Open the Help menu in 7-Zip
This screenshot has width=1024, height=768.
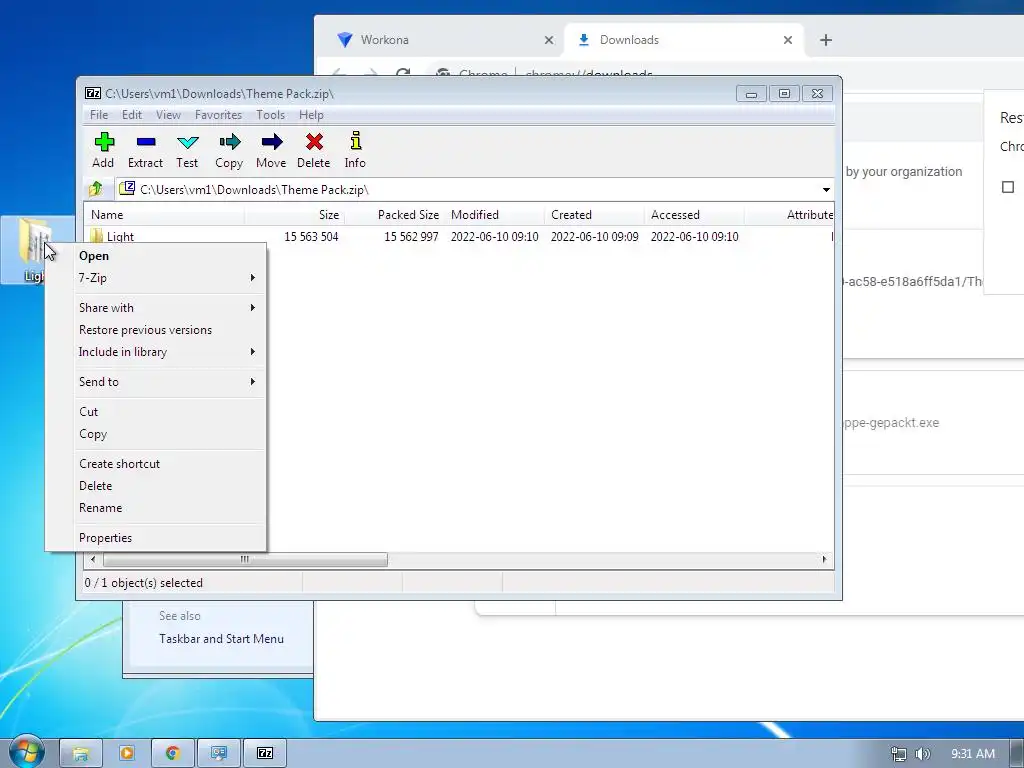click(312, 115)
